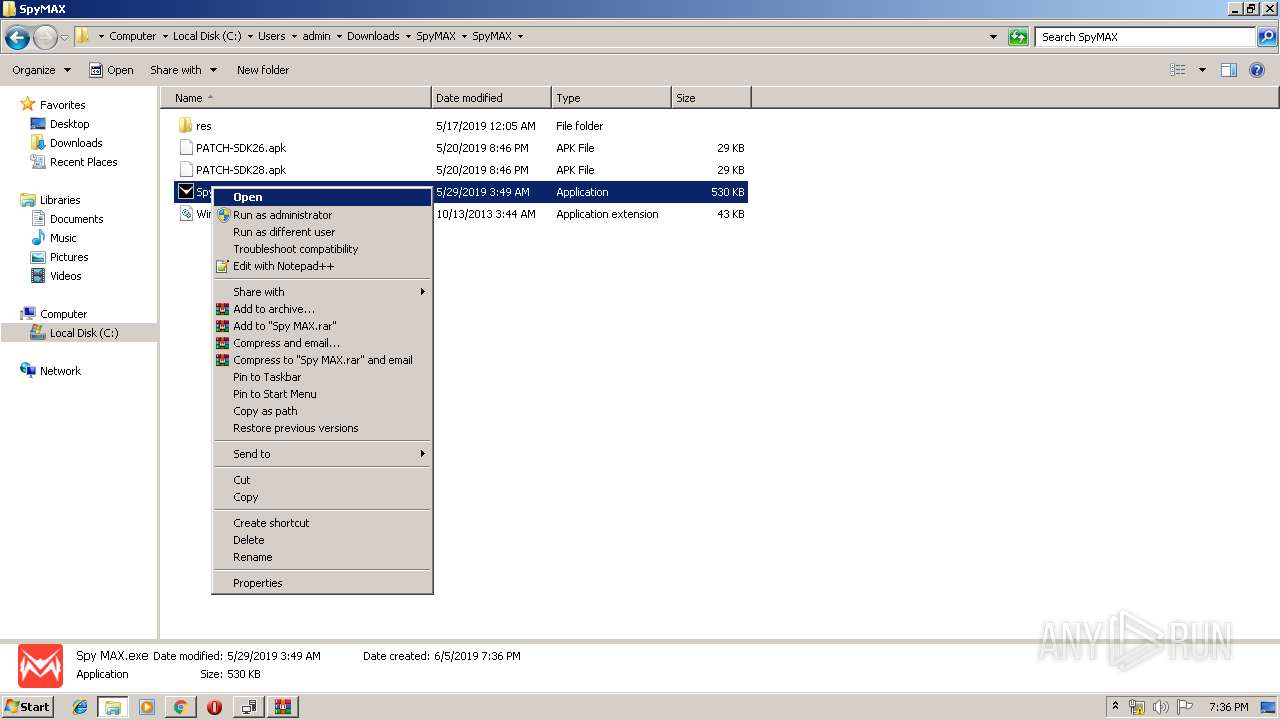Click the Spy MAX.exe application icon
Viewport: 1280px width, 720px height.
185,192
